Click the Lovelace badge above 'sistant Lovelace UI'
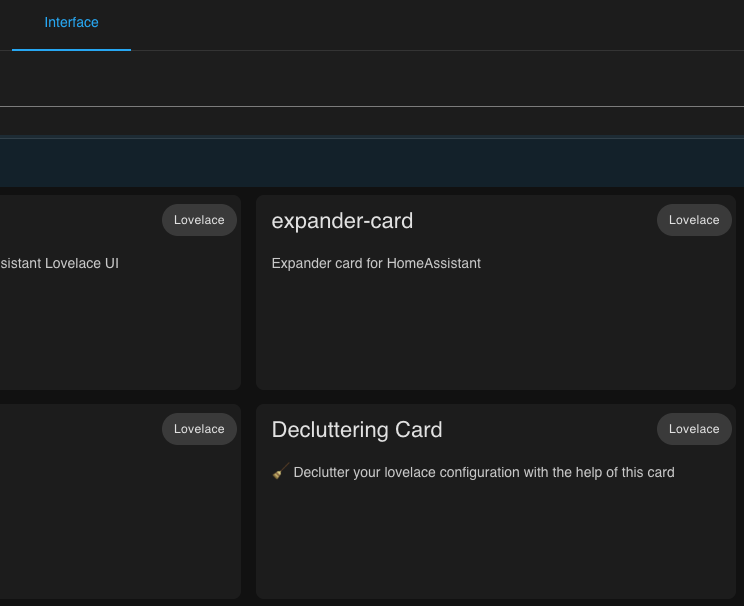Viewport: 744px width, 606px height. coord(199,220)
